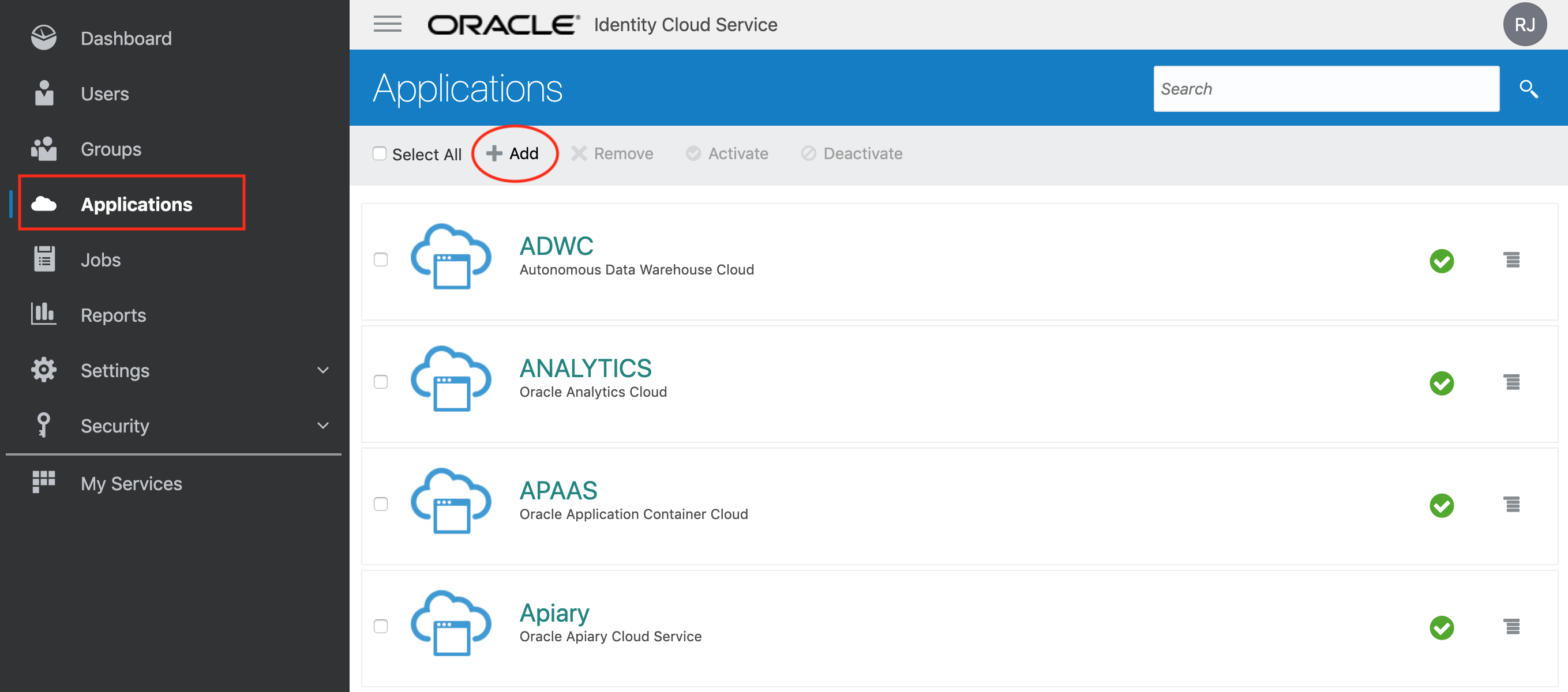Click Oracle Application Container Cloud description

[x=633, y=514]
